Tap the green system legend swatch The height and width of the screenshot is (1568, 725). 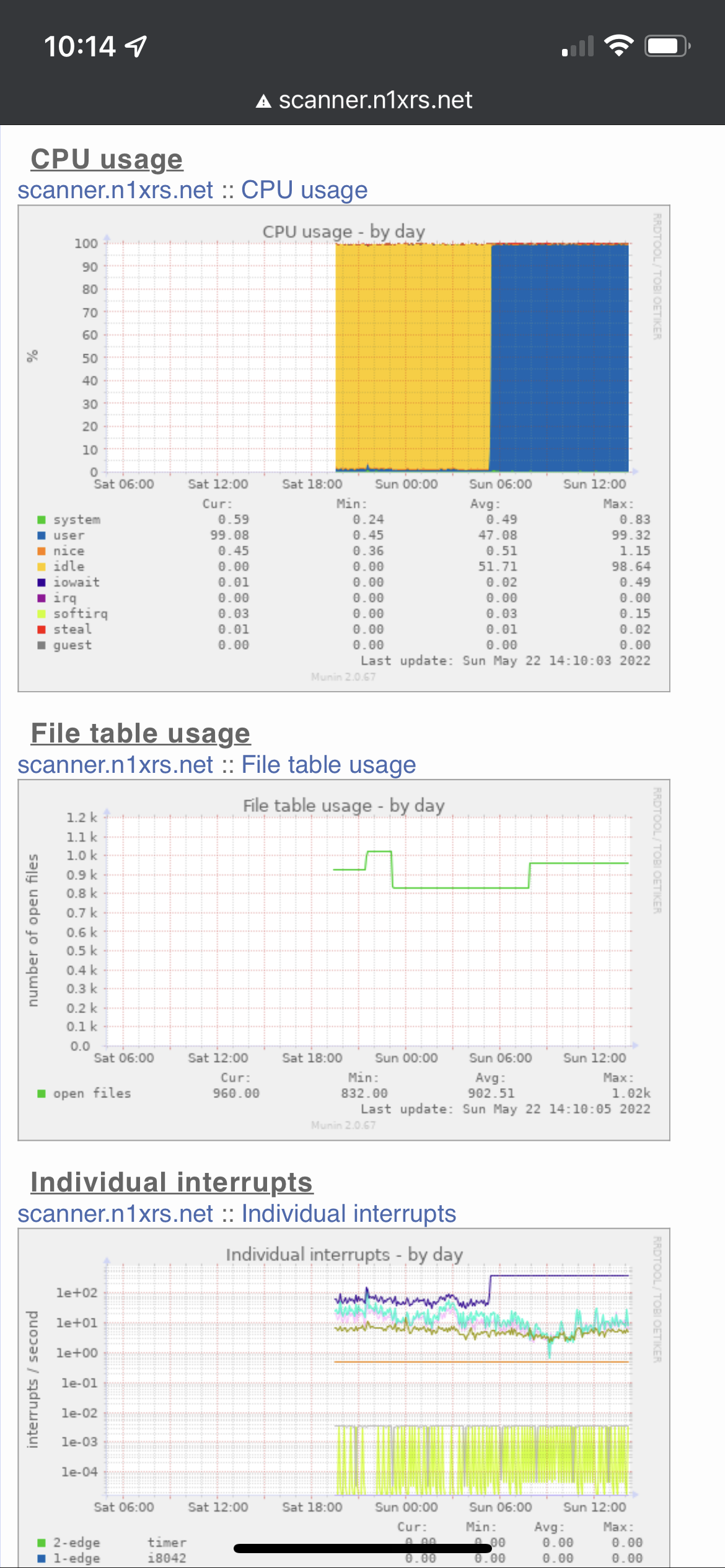coord(42,520)
